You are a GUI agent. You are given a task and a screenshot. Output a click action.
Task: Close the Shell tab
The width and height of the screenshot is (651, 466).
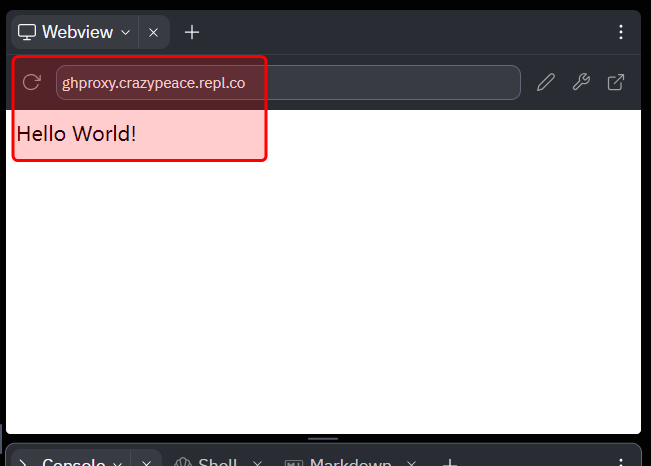pos(257,463)
